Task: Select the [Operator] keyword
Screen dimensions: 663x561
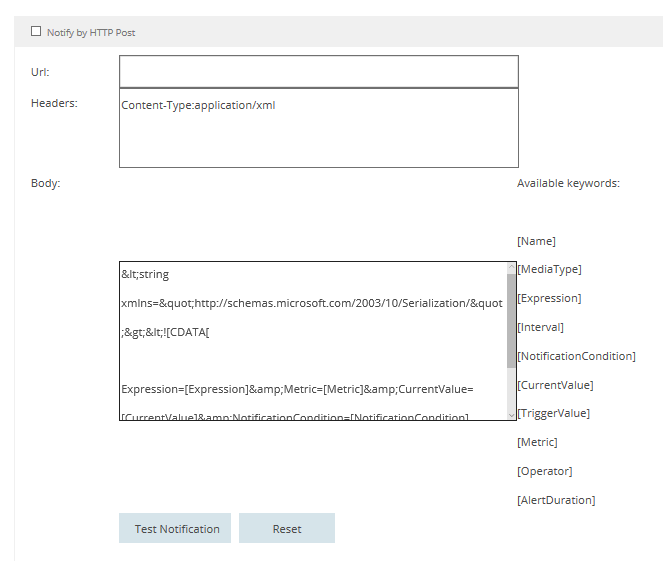Action: [545, 471]
